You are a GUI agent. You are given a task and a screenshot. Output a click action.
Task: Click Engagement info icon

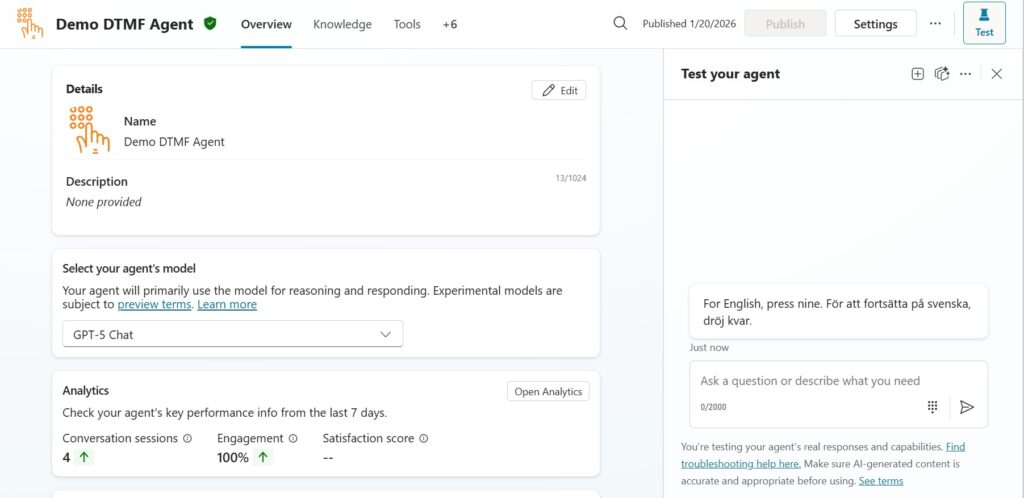293,438
